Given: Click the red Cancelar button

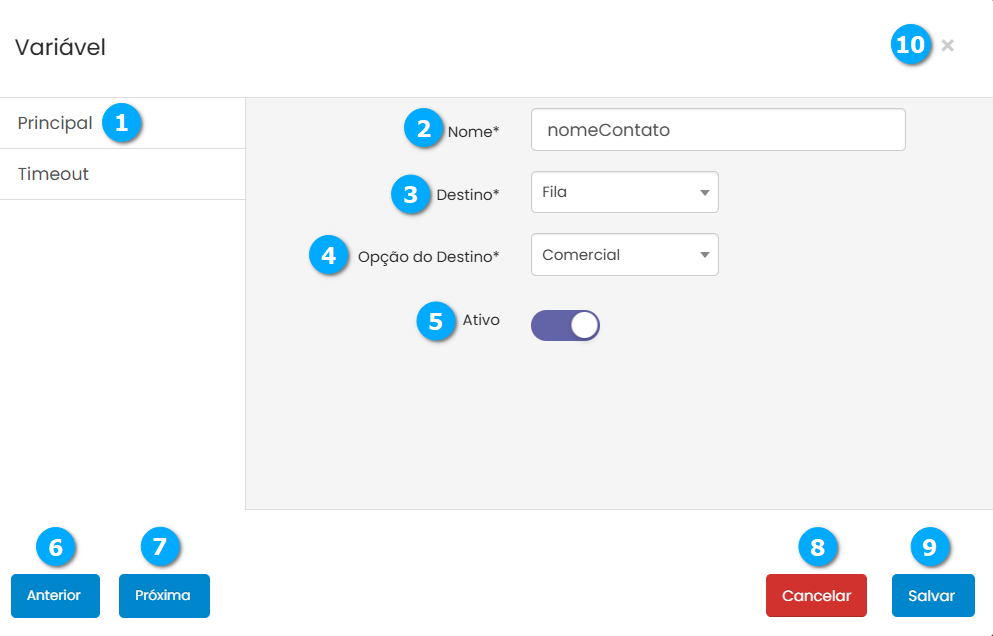Looking at the screenshot, I should tap(816, 596).
